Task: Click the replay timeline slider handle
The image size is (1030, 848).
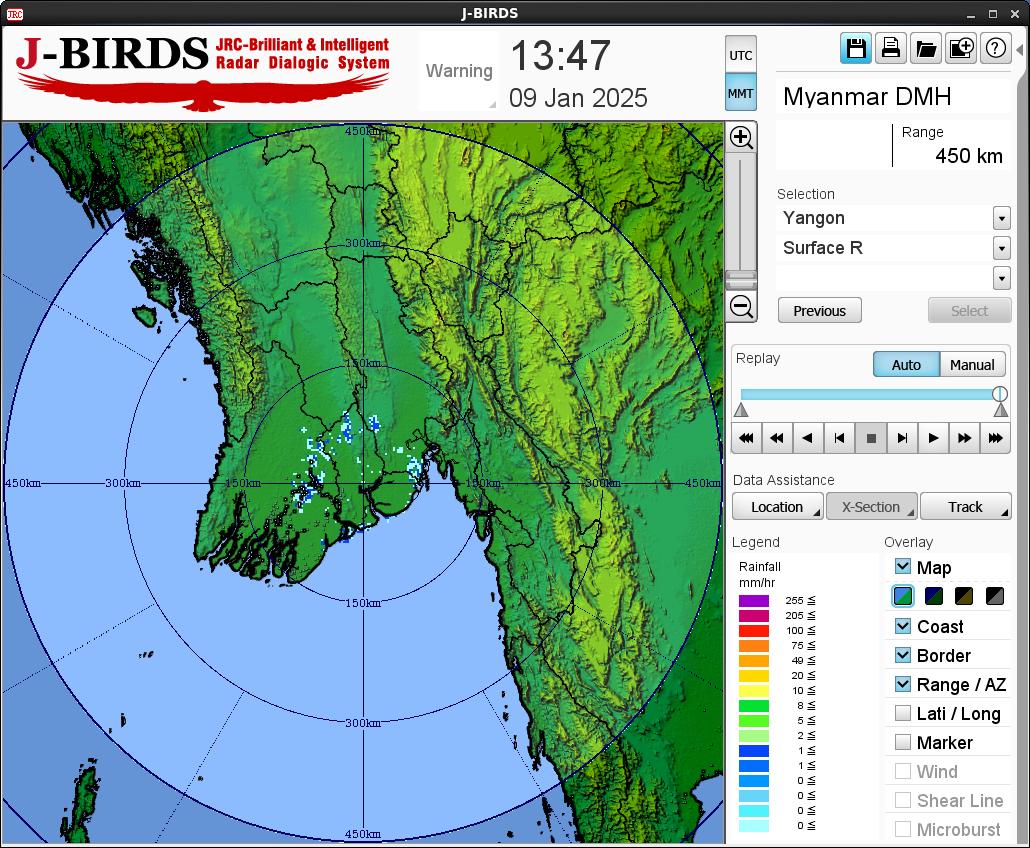Action: coord(1000,394)
